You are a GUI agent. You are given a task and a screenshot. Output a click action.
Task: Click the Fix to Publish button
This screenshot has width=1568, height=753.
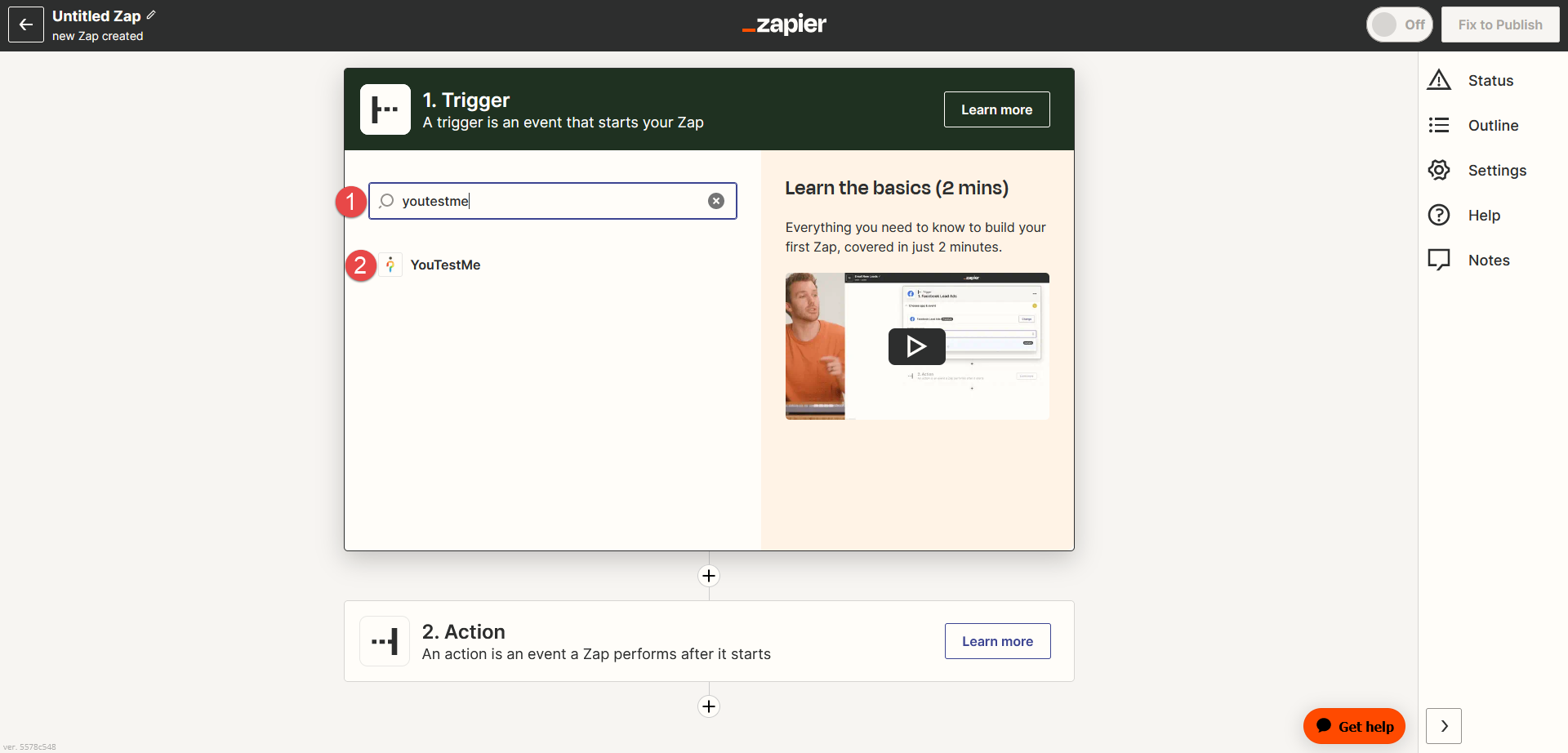1500,25
